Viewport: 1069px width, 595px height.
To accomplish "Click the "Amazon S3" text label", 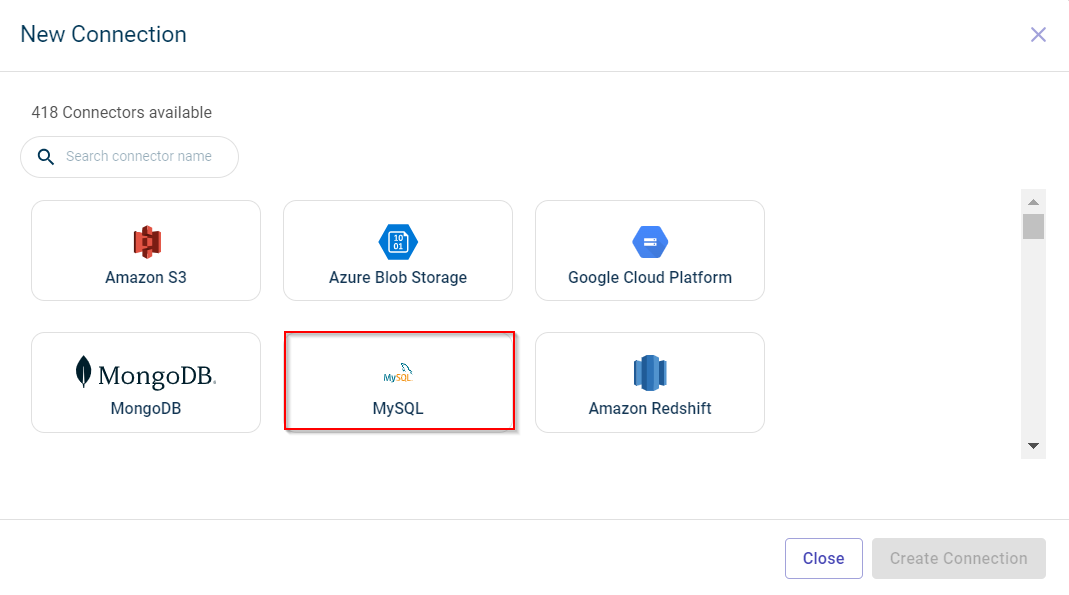I will 146,277.
